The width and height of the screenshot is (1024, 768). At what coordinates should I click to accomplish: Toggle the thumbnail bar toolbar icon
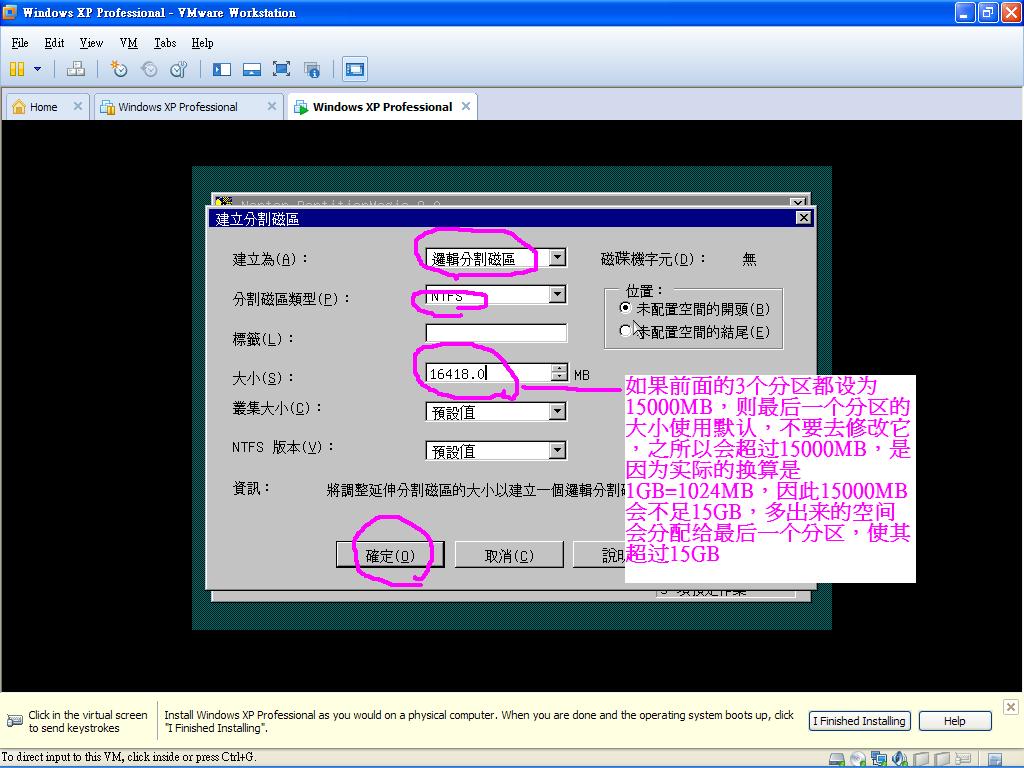[251, 69]
